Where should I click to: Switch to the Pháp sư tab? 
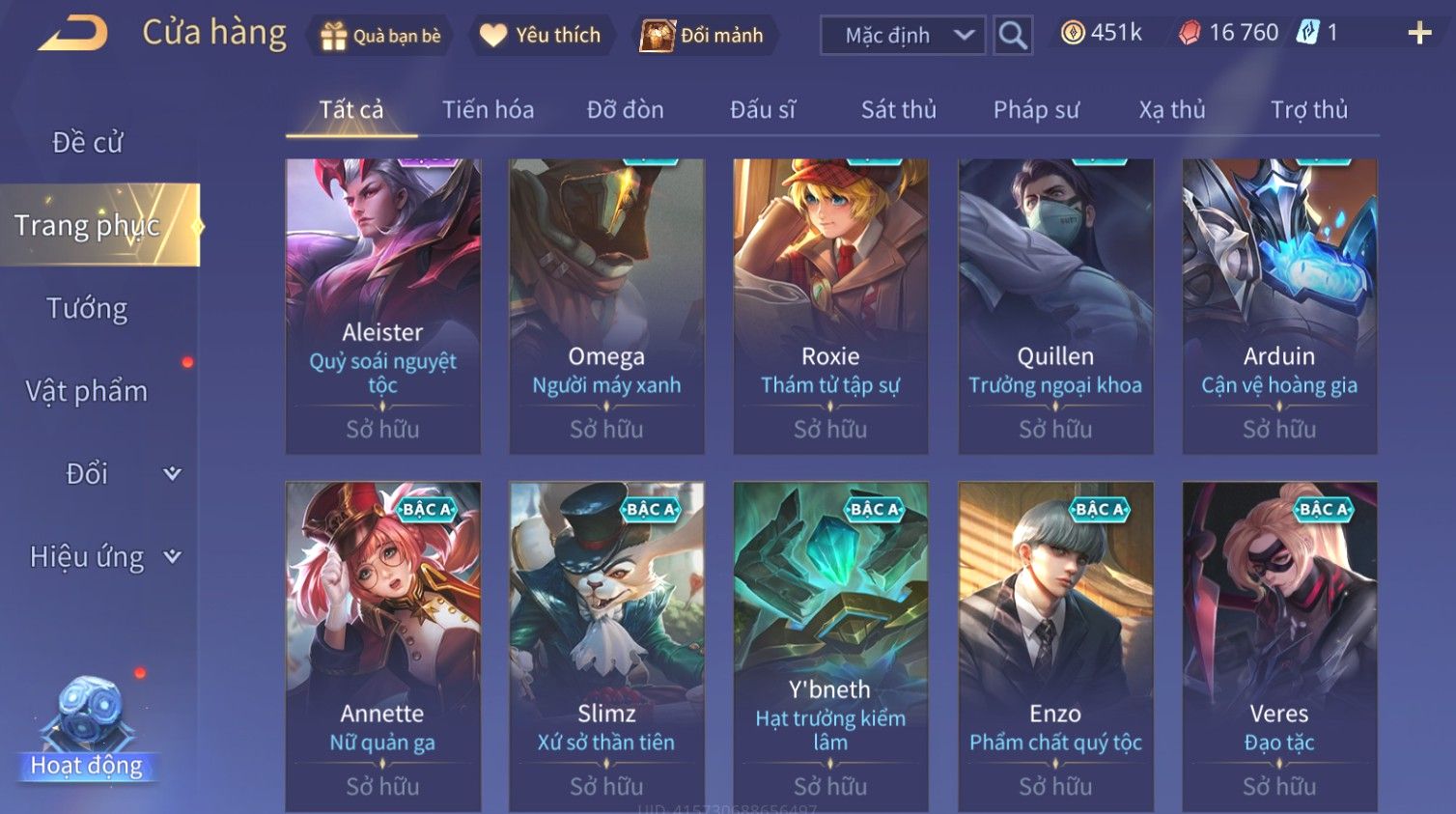(x=1036, y=109)
